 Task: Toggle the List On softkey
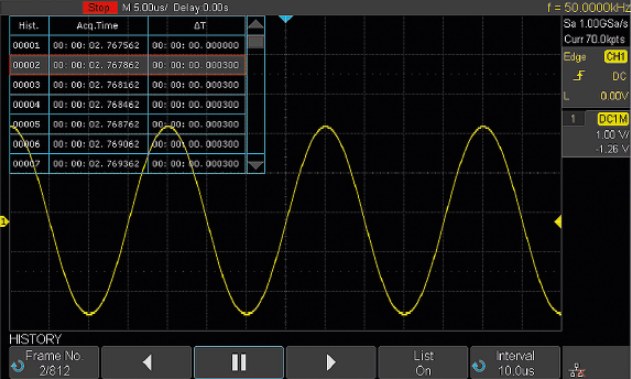(x=423, y=363)
